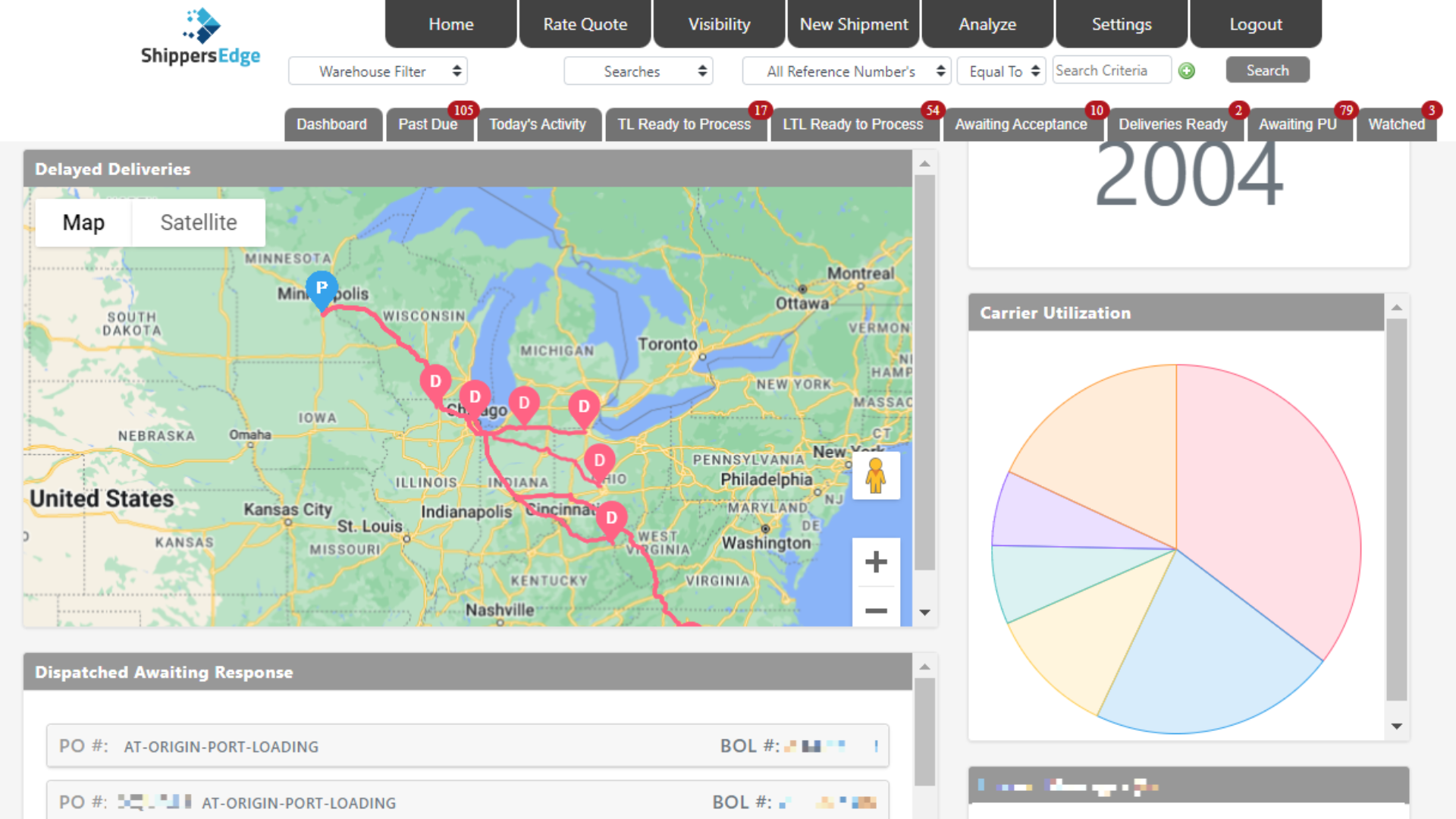Select the Warehouse Filter dropdown

pos(379,70)
